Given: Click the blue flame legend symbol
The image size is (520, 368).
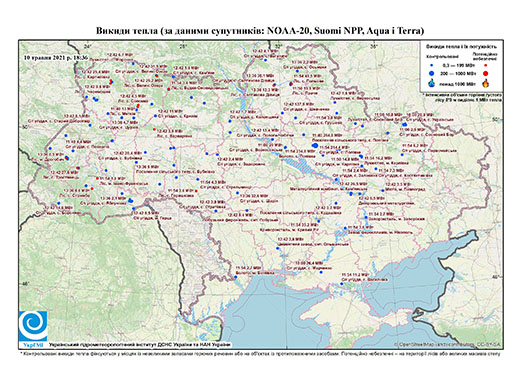Looking at the screenshot, I should pos(431,83).
